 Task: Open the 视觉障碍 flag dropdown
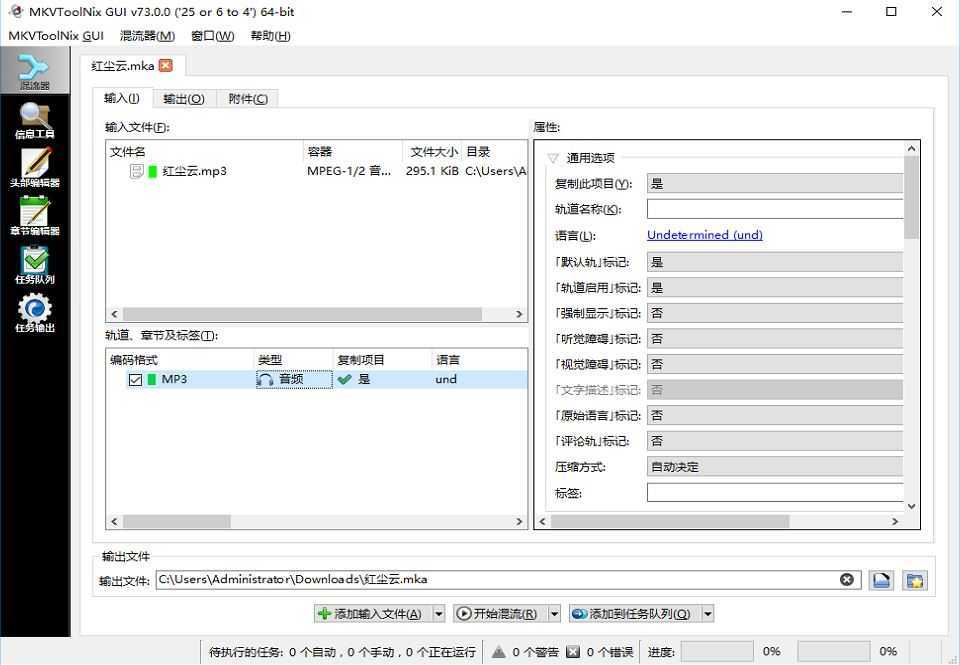pos(774,364)
